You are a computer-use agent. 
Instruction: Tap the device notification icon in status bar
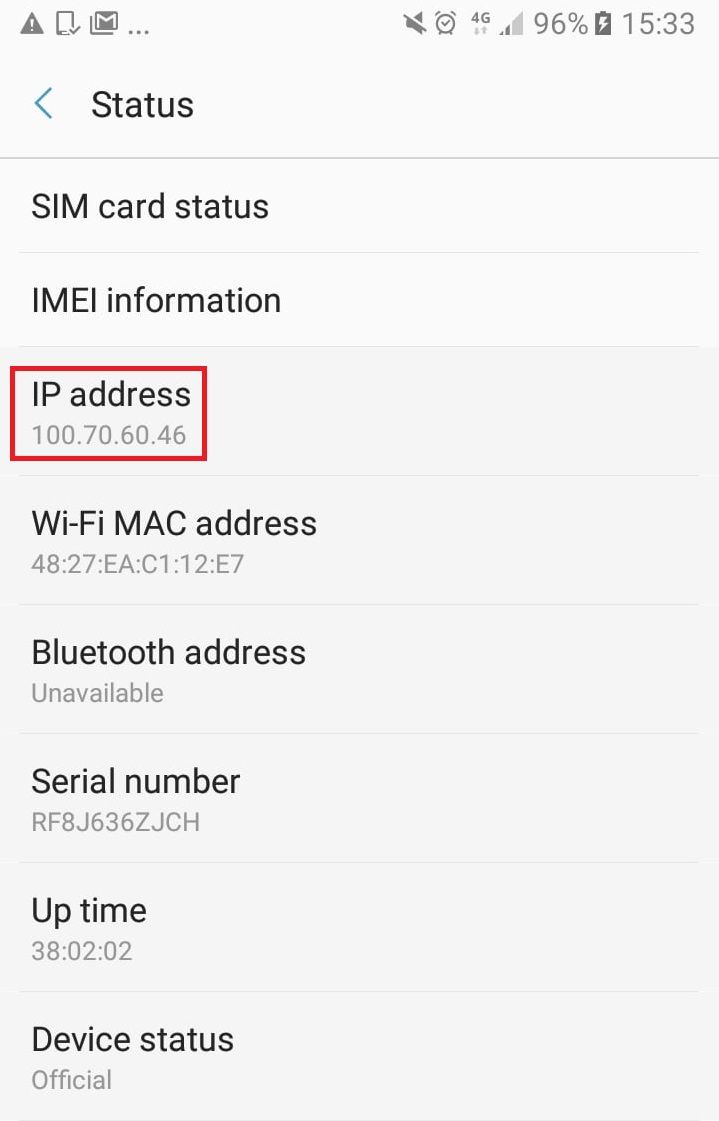67,24
